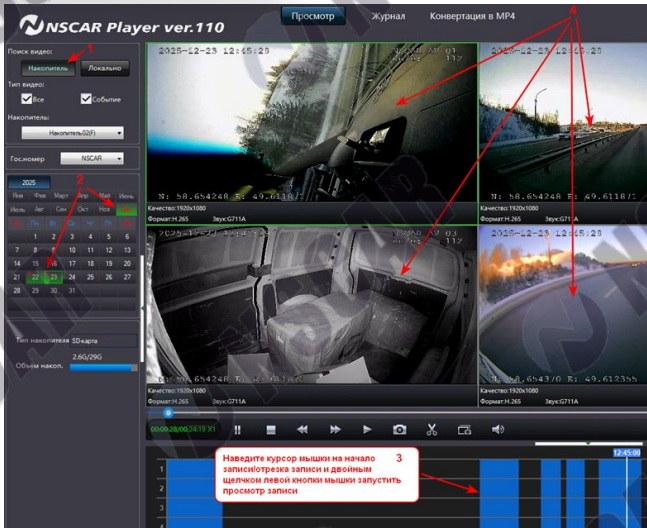Open the Конвертация в MP4 tab
The height and width of the screenshot is (528, 647).
click(472, 16)
